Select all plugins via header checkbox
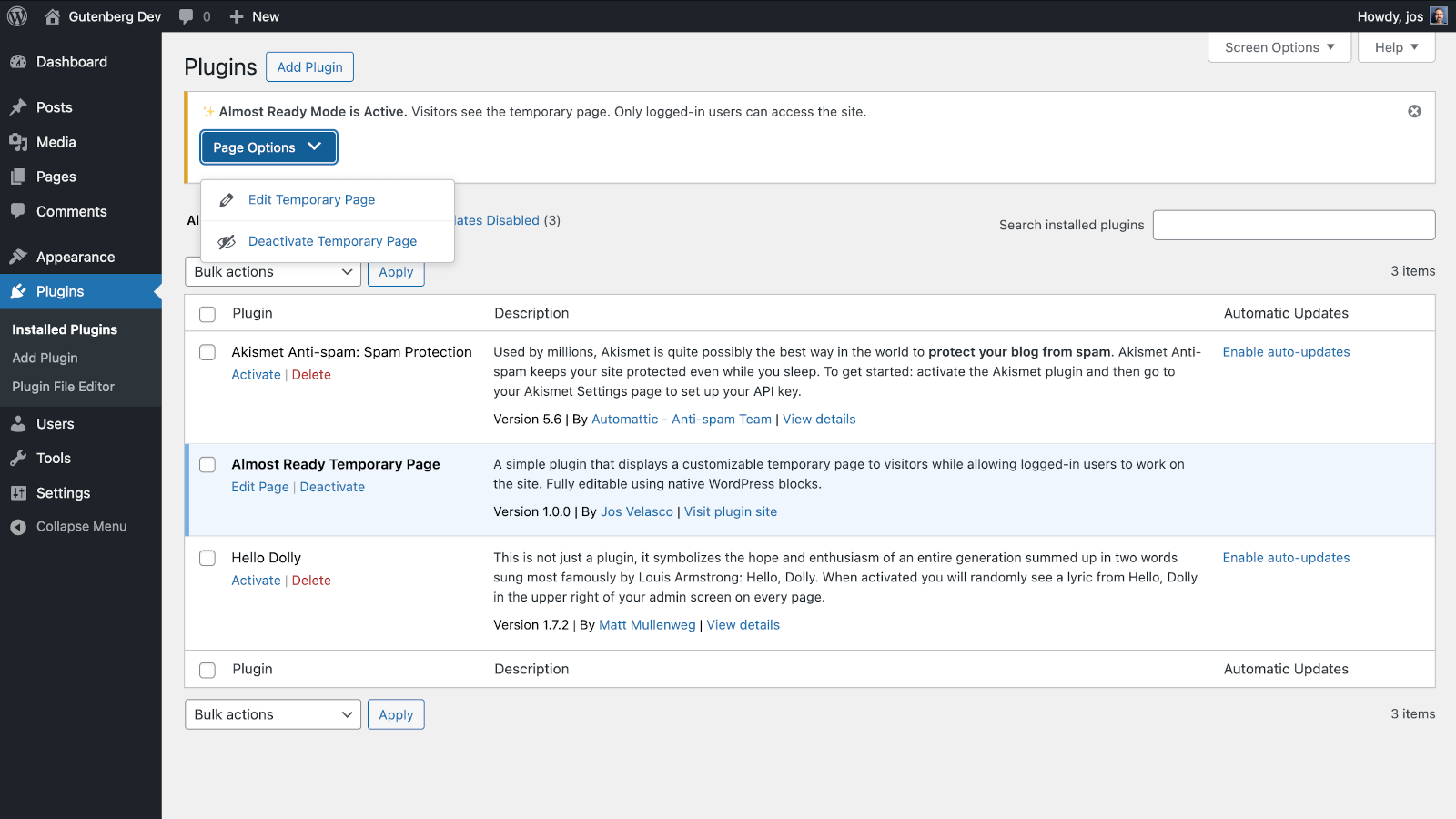 click(x=207, y=313)
